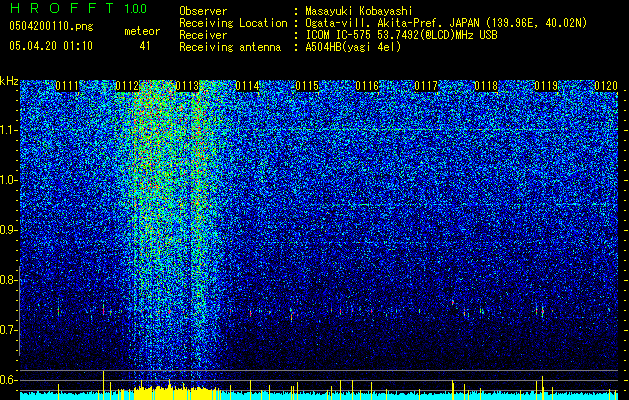Select time marker 0117
Screen dimensions: 629x400
pyautogui.click(x=426, y=86)
